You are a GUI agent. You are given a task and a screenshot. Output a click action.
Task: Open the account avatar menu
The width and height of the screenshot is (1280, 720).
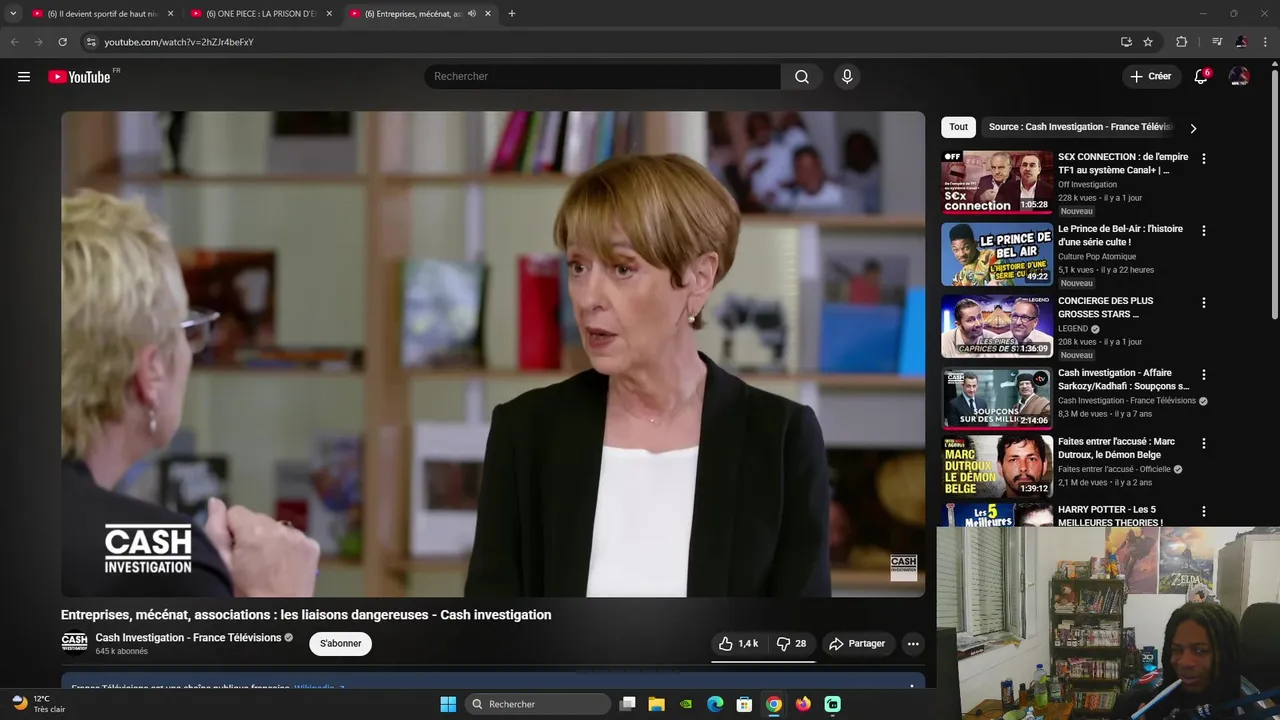point(1239,77)
